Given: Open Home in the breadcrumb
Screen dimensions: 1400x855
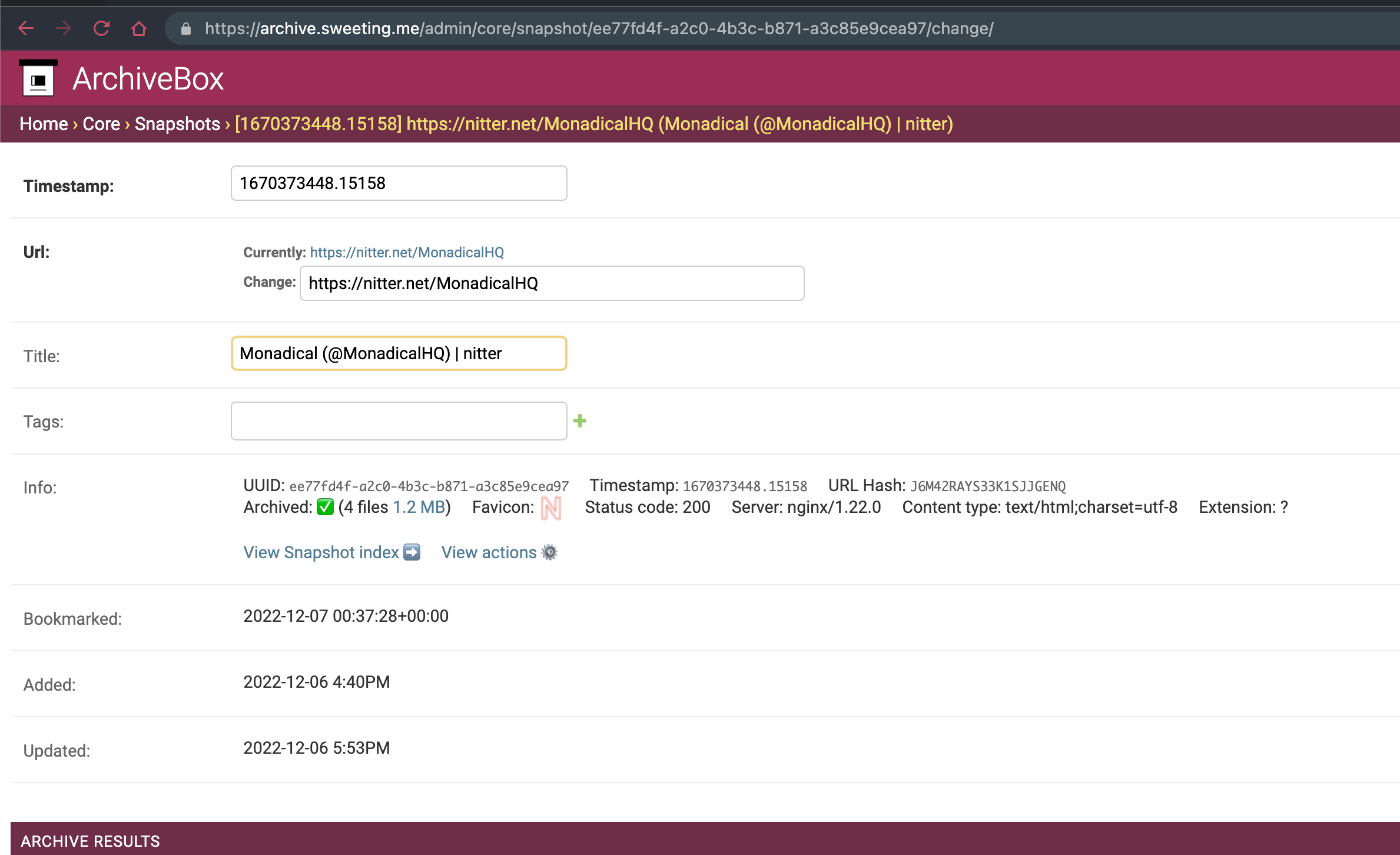Looking at the screenshot, I should (44, 124).
